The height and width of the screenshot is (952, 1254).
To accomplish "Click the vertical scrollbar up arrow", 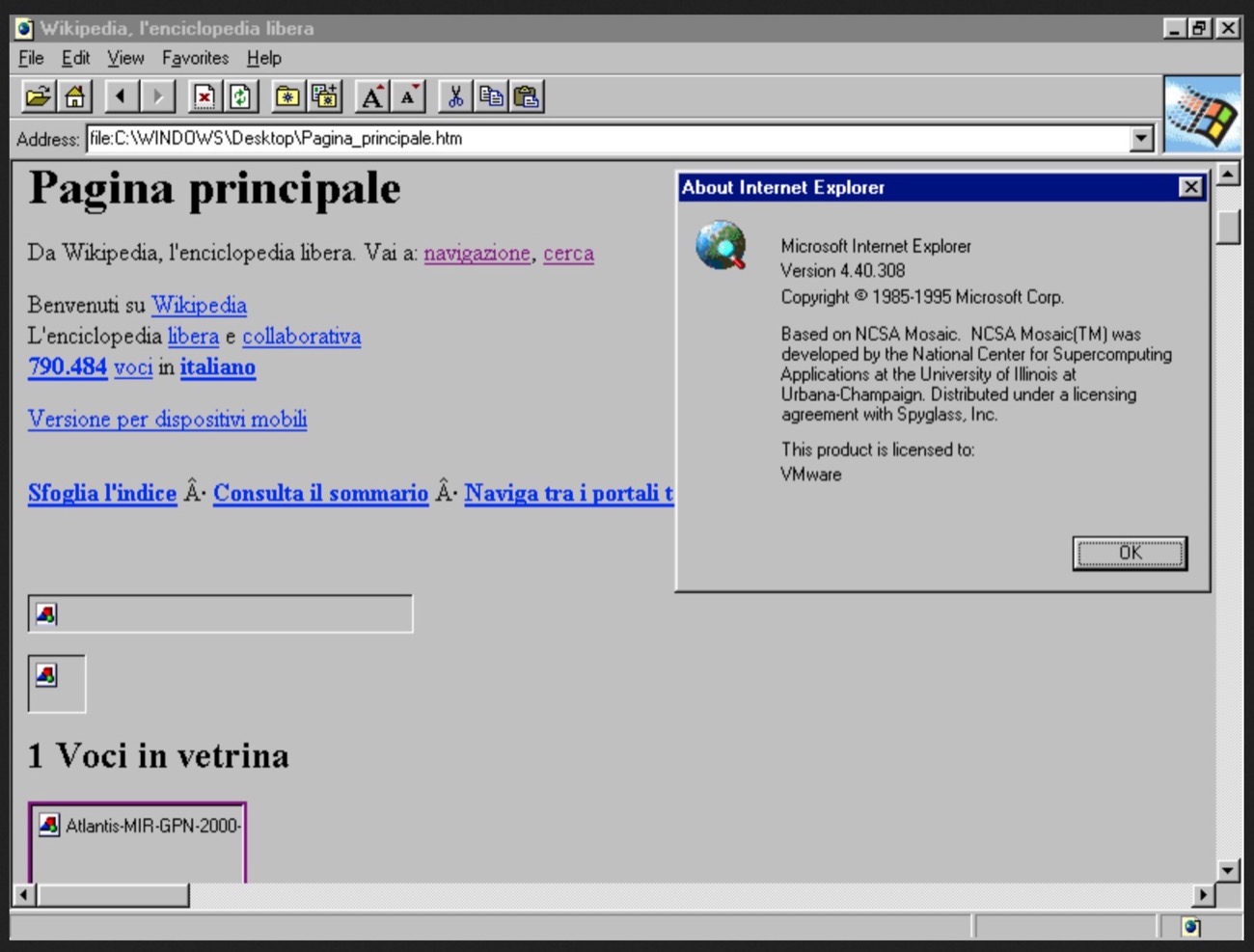I will coord(1228,175).
